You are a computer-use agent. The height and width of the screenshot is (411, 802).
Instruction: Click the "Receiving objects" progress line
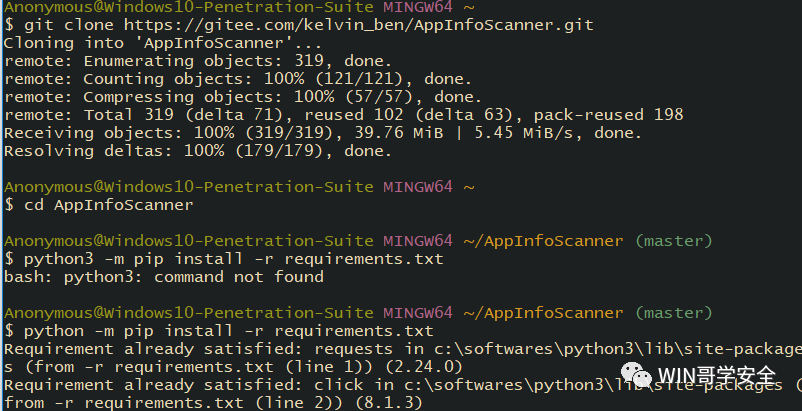pyautogui.click(x=322, y=133)
